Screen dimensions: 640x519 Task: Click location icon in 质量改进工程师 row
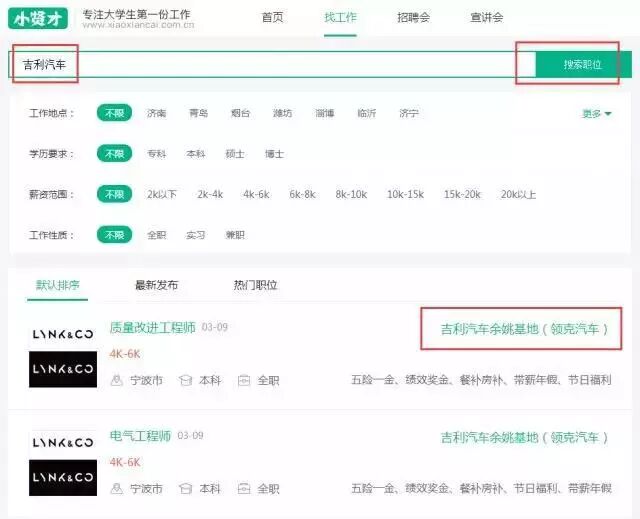click(117, 380)
